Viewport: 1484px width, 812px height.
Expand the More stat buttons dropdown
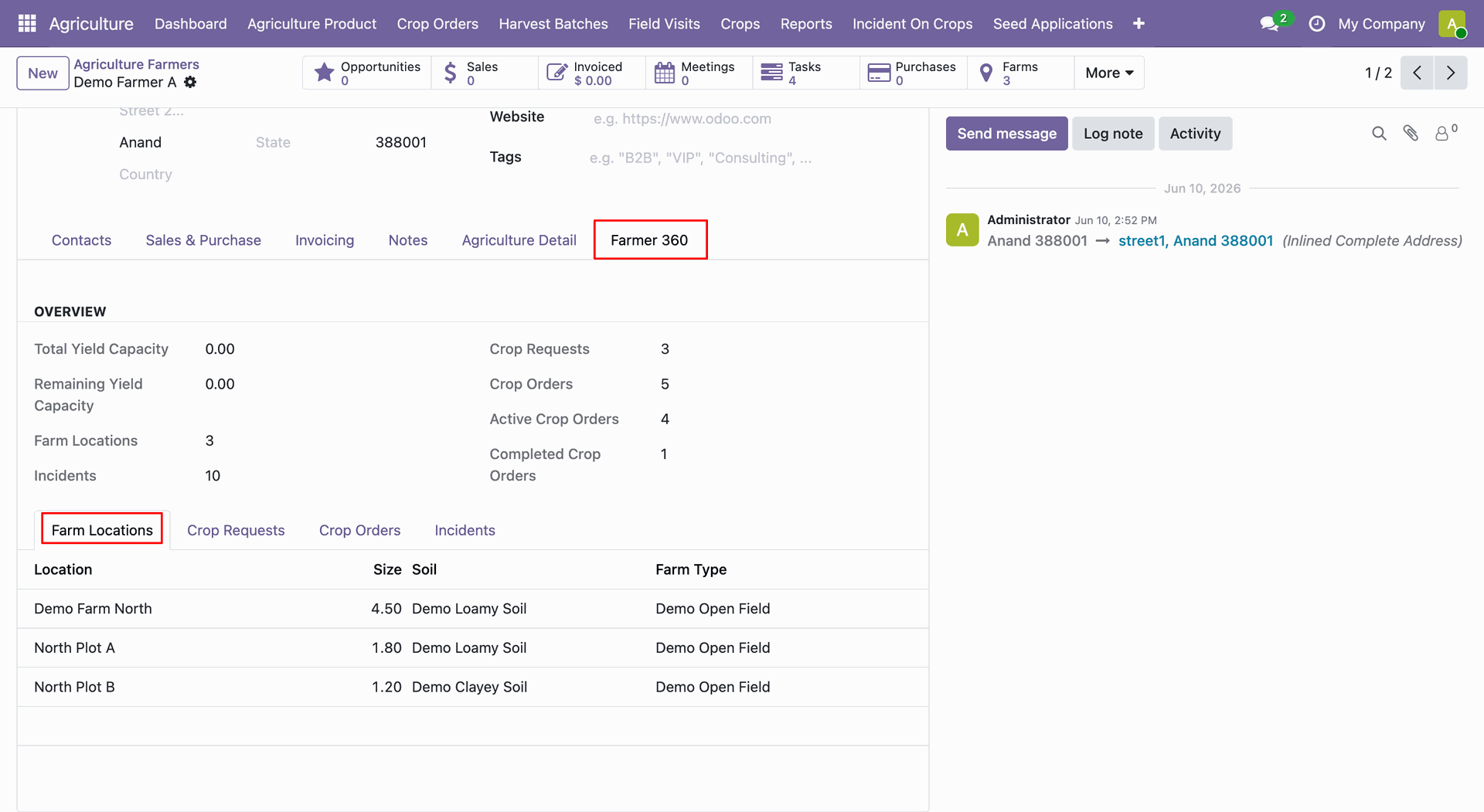[x=1109, y=73]
